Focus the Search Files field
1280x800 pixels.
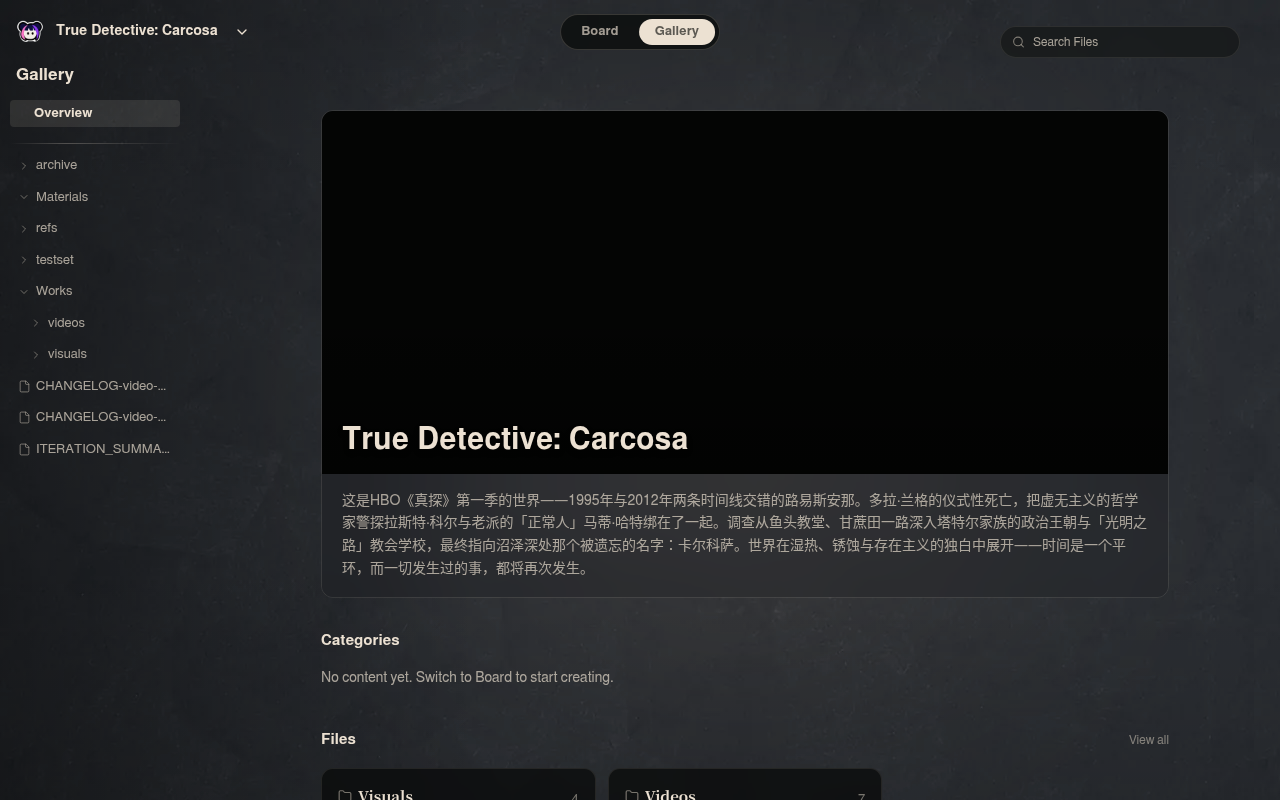pos(1120,42)
